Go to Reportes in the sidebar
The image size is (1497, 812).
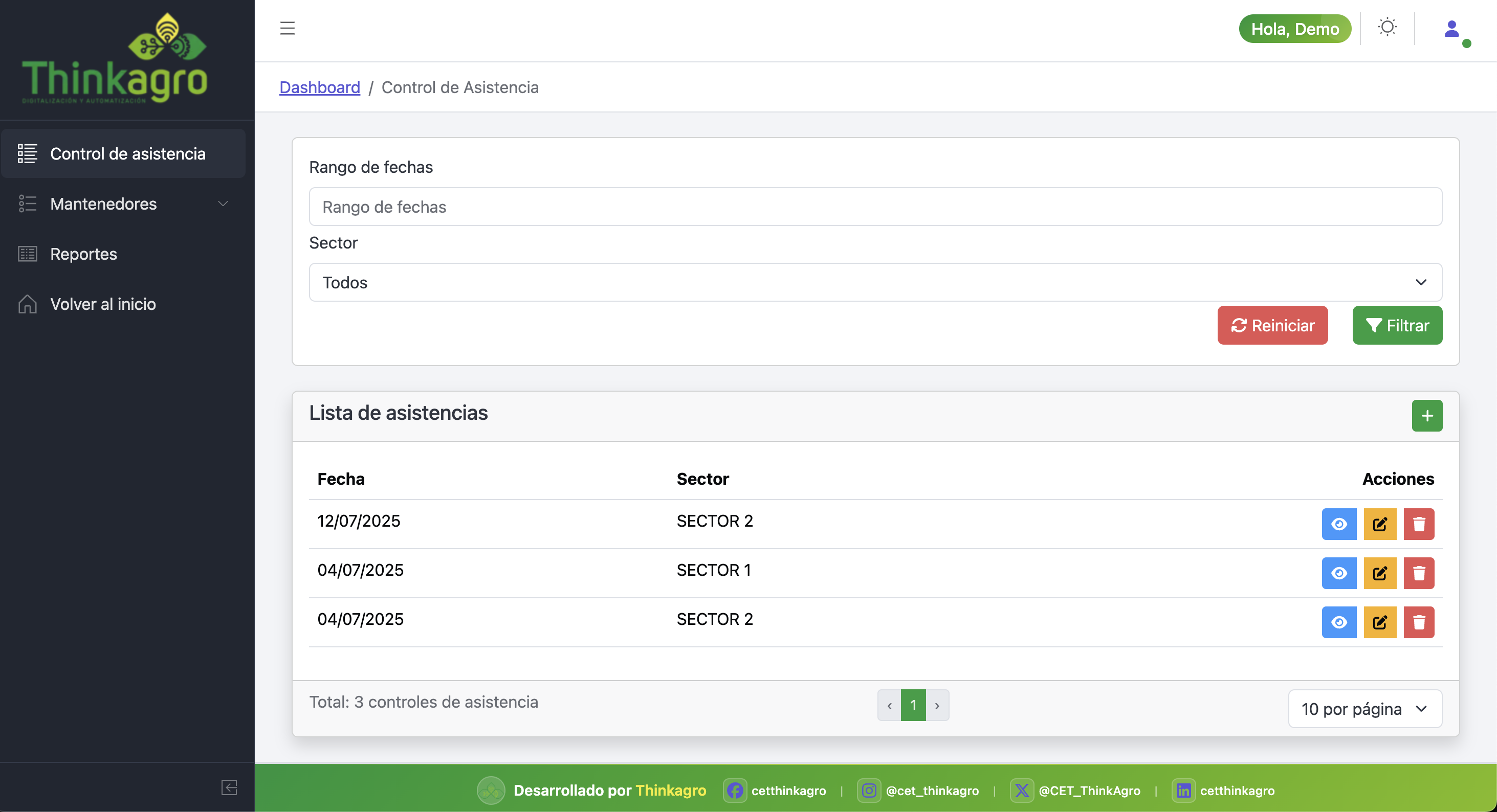tap(84, 254)
